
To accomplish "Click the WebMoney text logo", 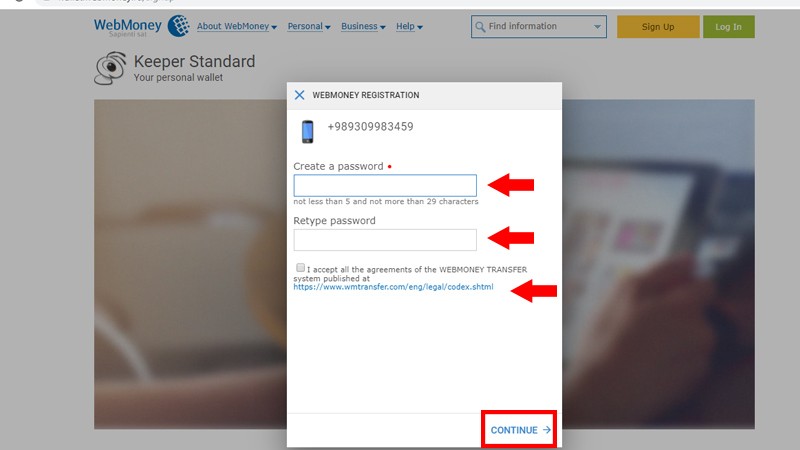I will tap(128, 24).
